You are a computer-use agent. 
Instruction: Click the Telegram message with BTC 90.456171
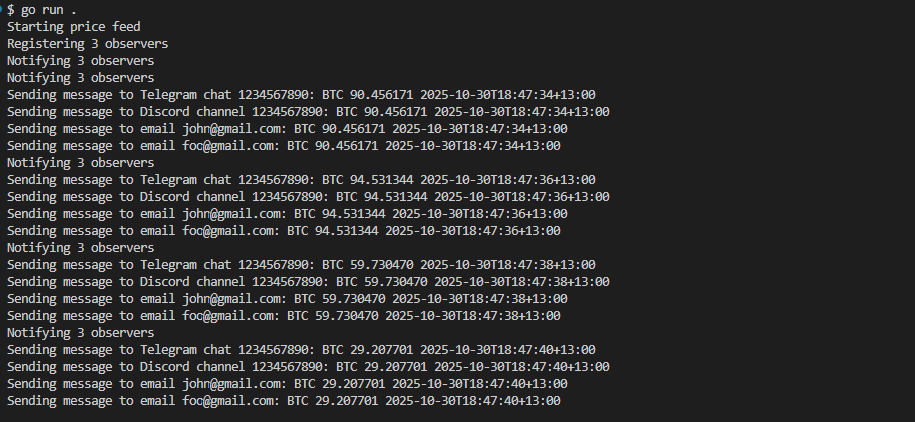click(300, 94)
